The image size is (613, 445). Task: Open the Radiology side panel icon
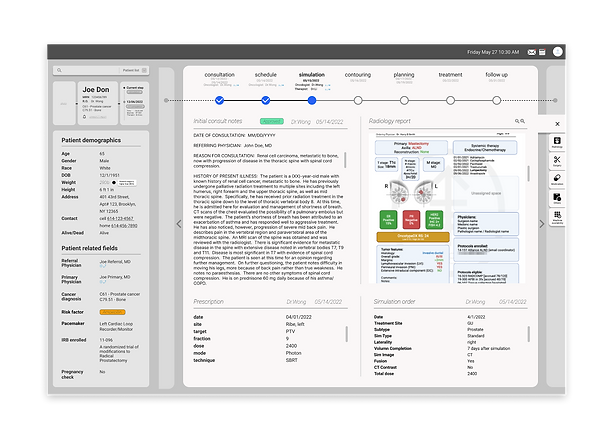point(557,142)
